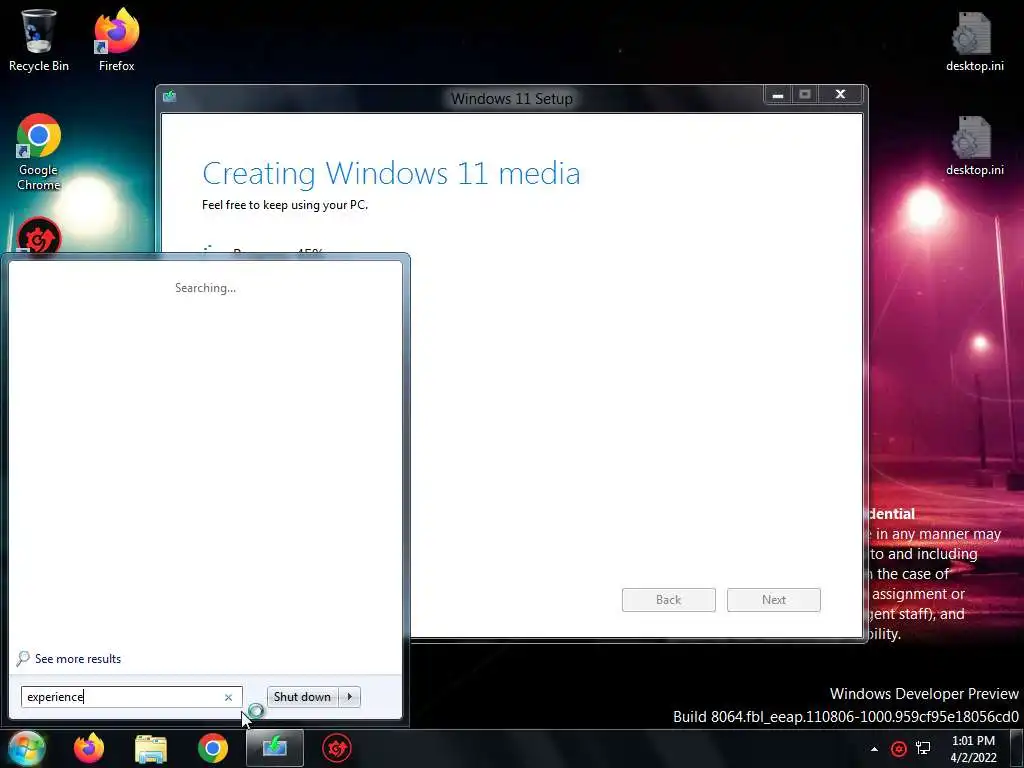The image size is (1024, 768).
Task: Launch Firefox from the desktop shortcut
Action: pos(116,40)
